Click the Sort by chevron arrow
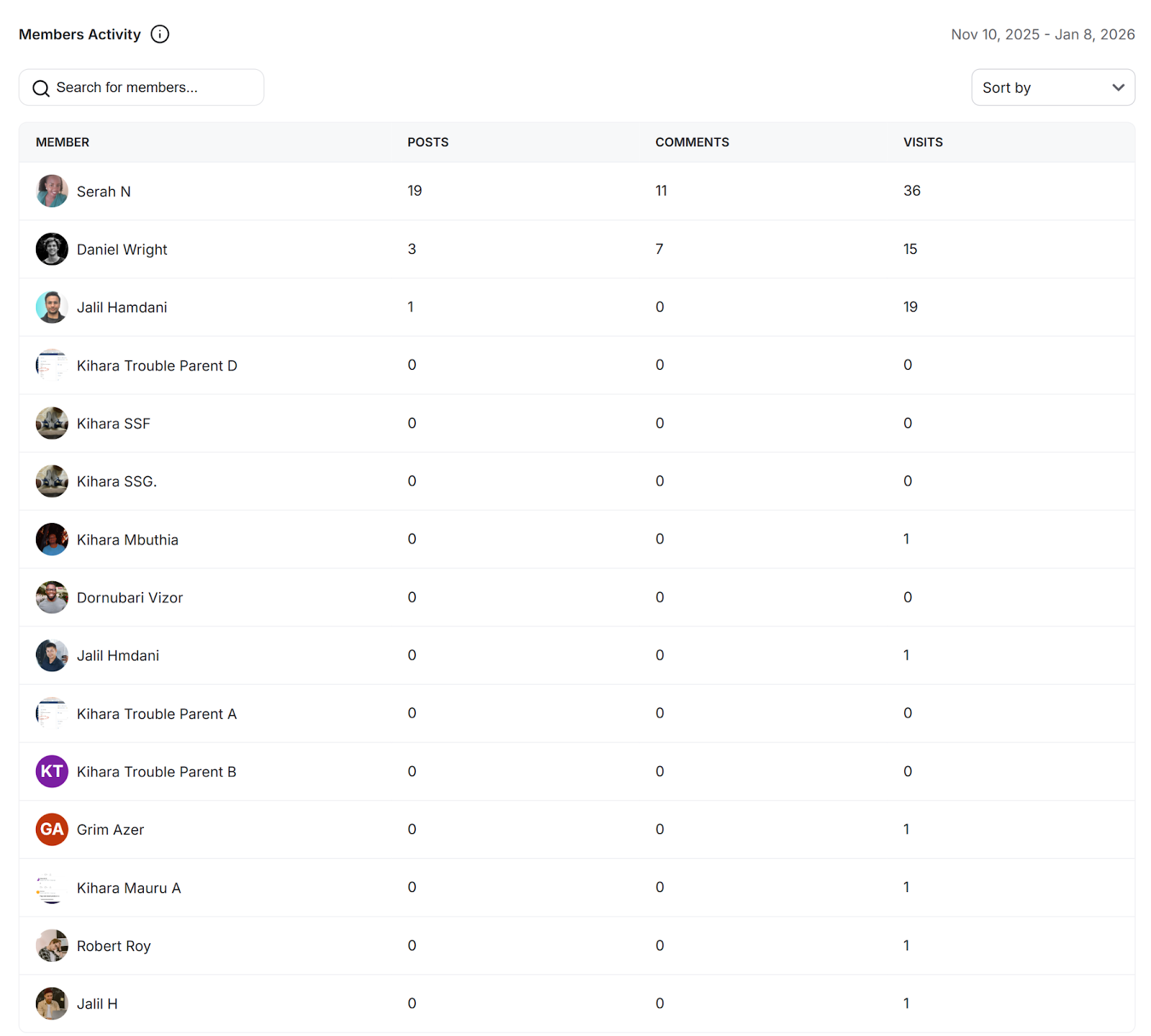 point(1117,88)
